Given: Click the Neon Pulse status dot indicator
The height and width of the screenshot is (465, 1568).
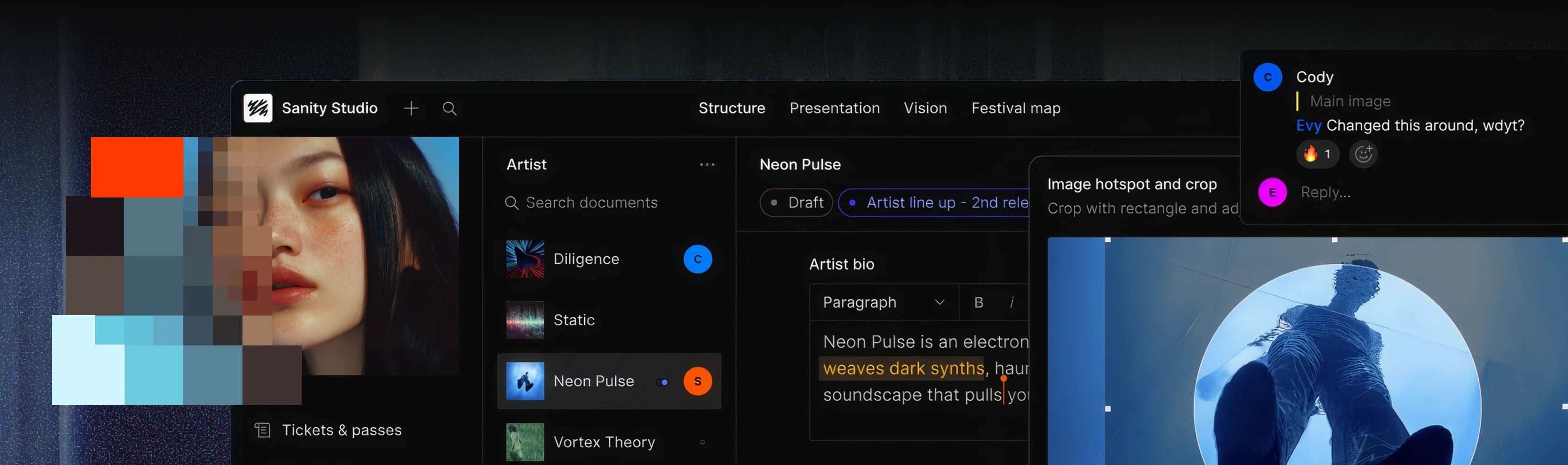Looking at the screenshot, I should coord(663,382).
